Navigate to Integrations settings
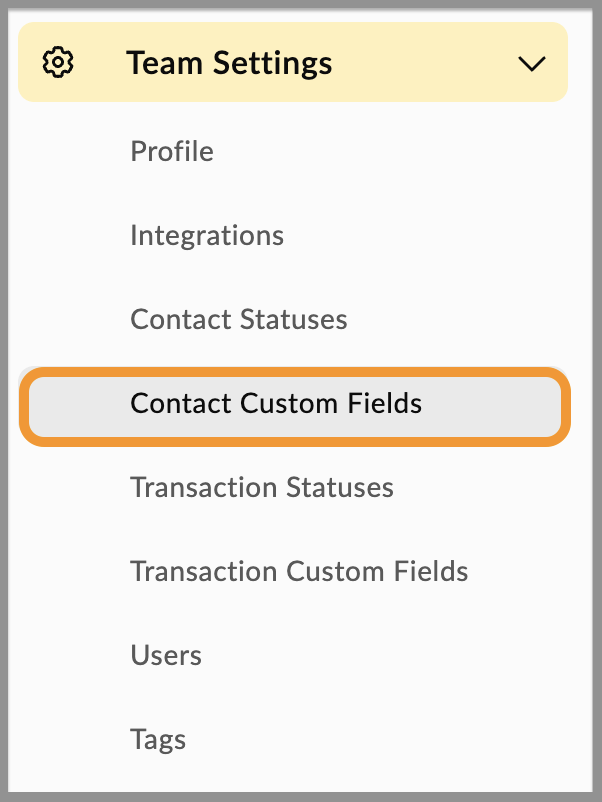 (207, 236)
